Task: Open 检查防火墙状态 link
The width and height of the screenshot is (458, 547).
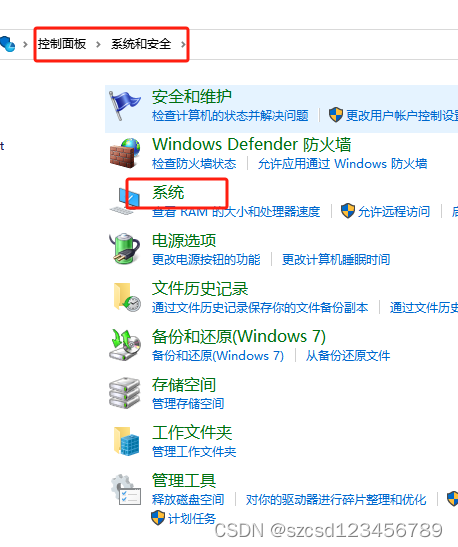Action: [x=194, y=164]
